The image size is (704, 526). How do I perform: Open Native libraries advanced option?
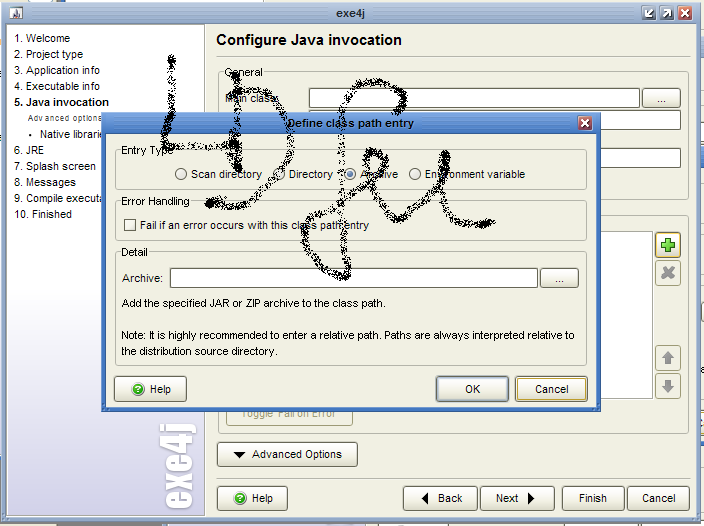point(70,134)
